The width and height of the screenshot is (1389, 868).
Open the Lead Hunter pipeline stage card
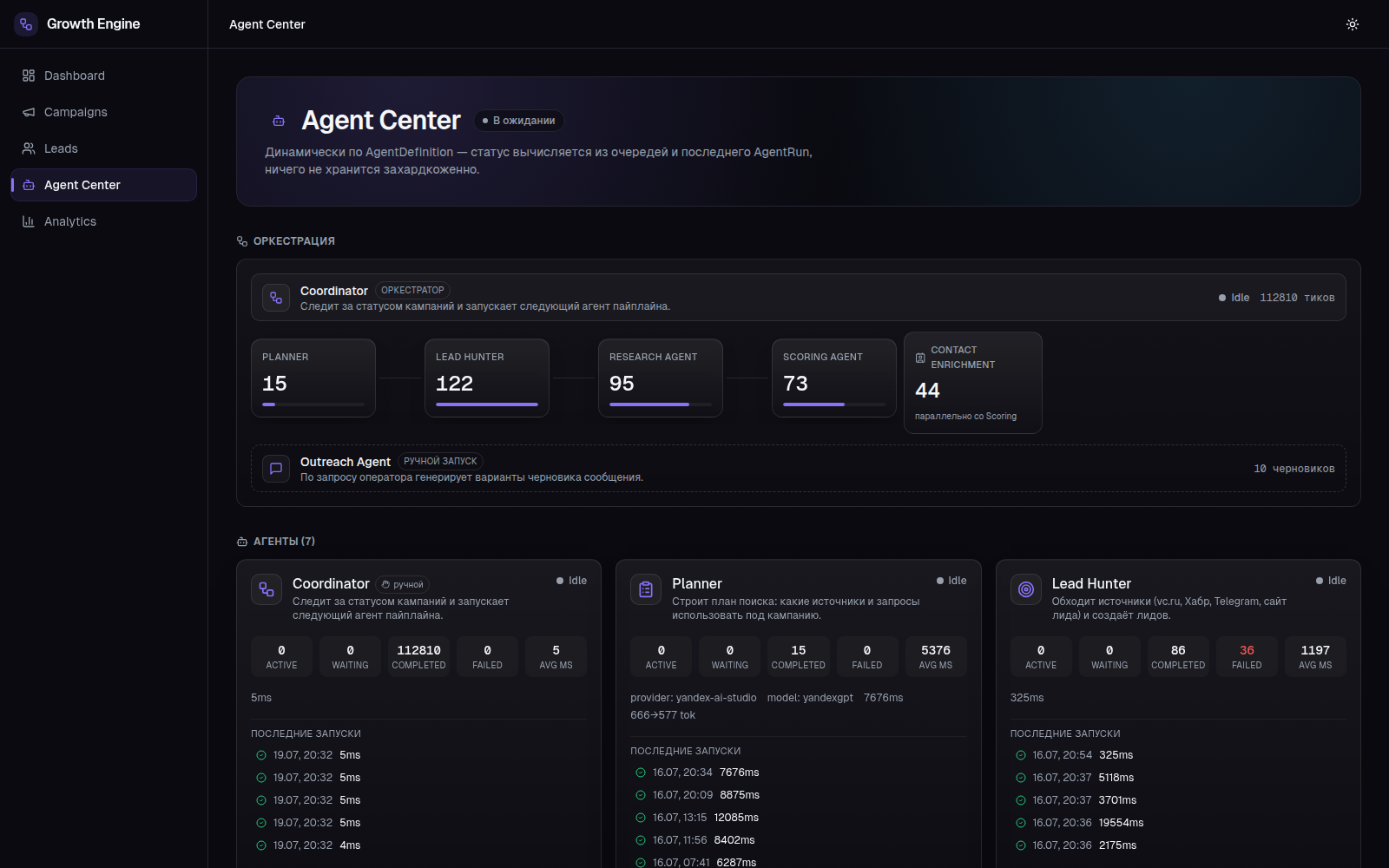click(487, 378)
